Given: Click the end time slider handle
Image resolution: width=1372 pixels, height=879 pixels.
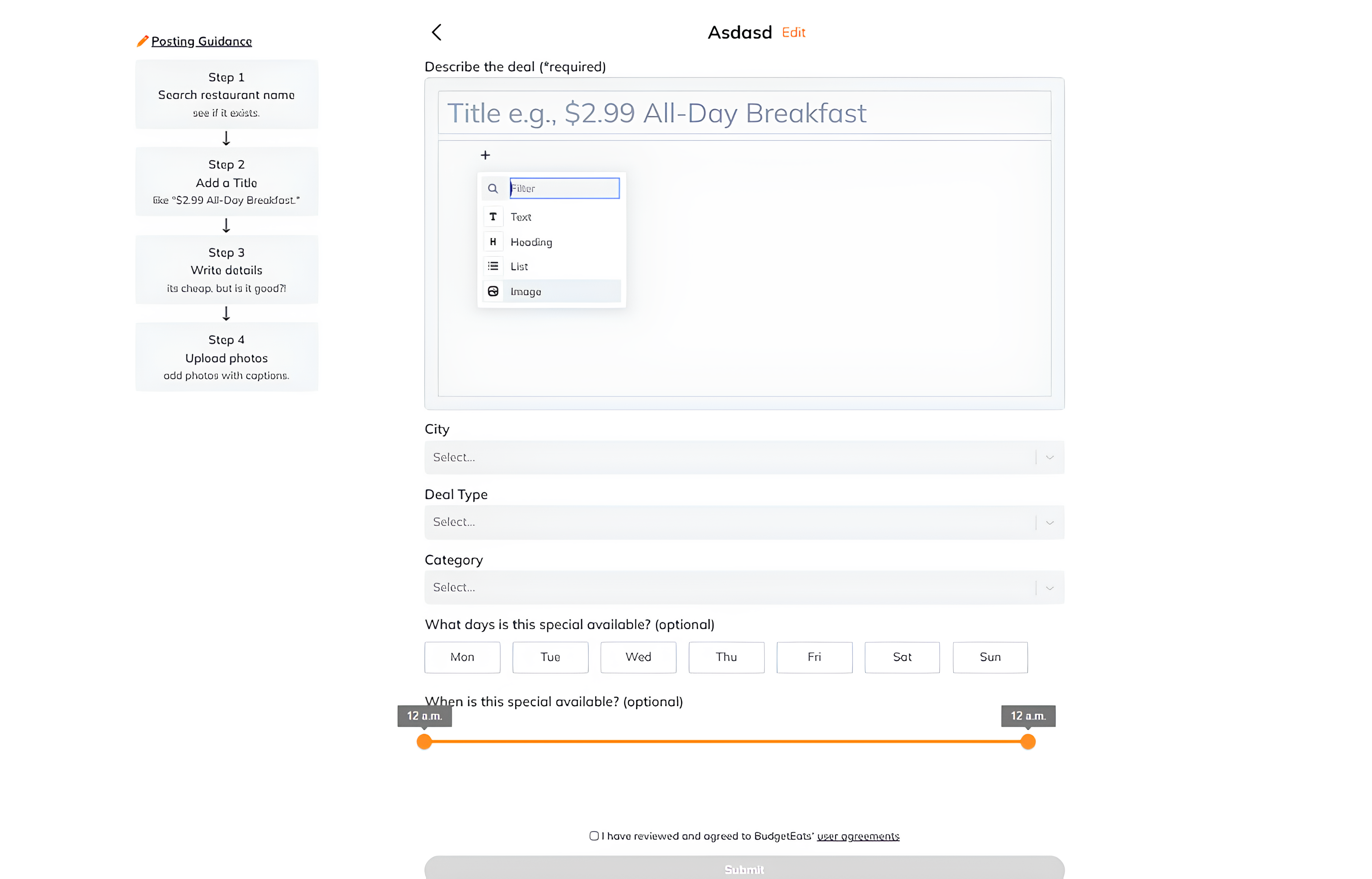Looking at the screenshot, I should tap(1028, 741).
